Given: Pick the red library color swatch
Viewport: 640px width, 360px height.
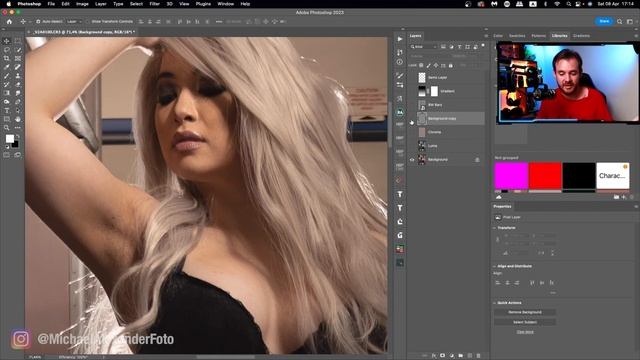Looking at the screenshot, I should tap(545, 176).
